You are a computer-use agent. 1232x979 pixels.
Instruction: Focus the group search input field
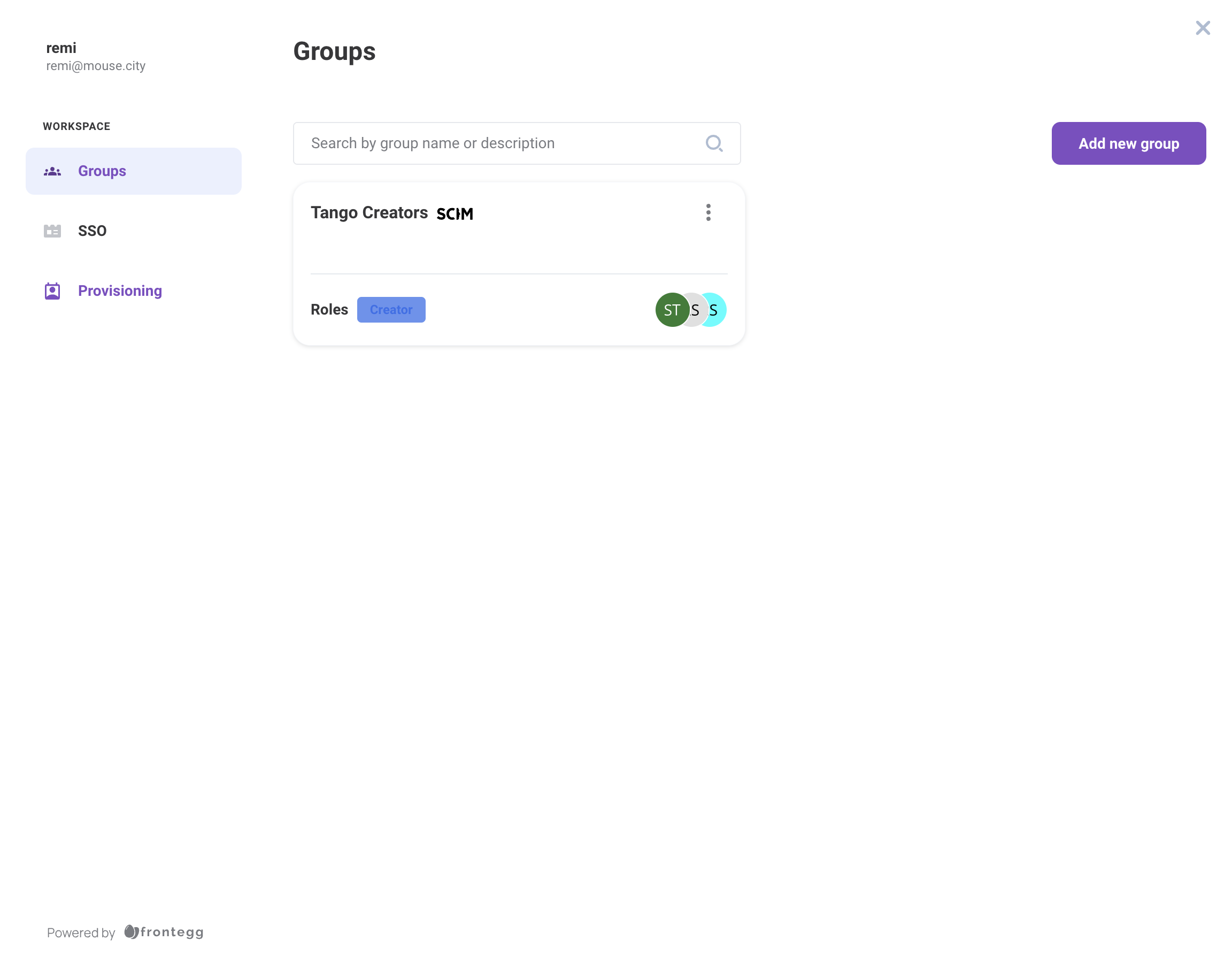[517, 143]
